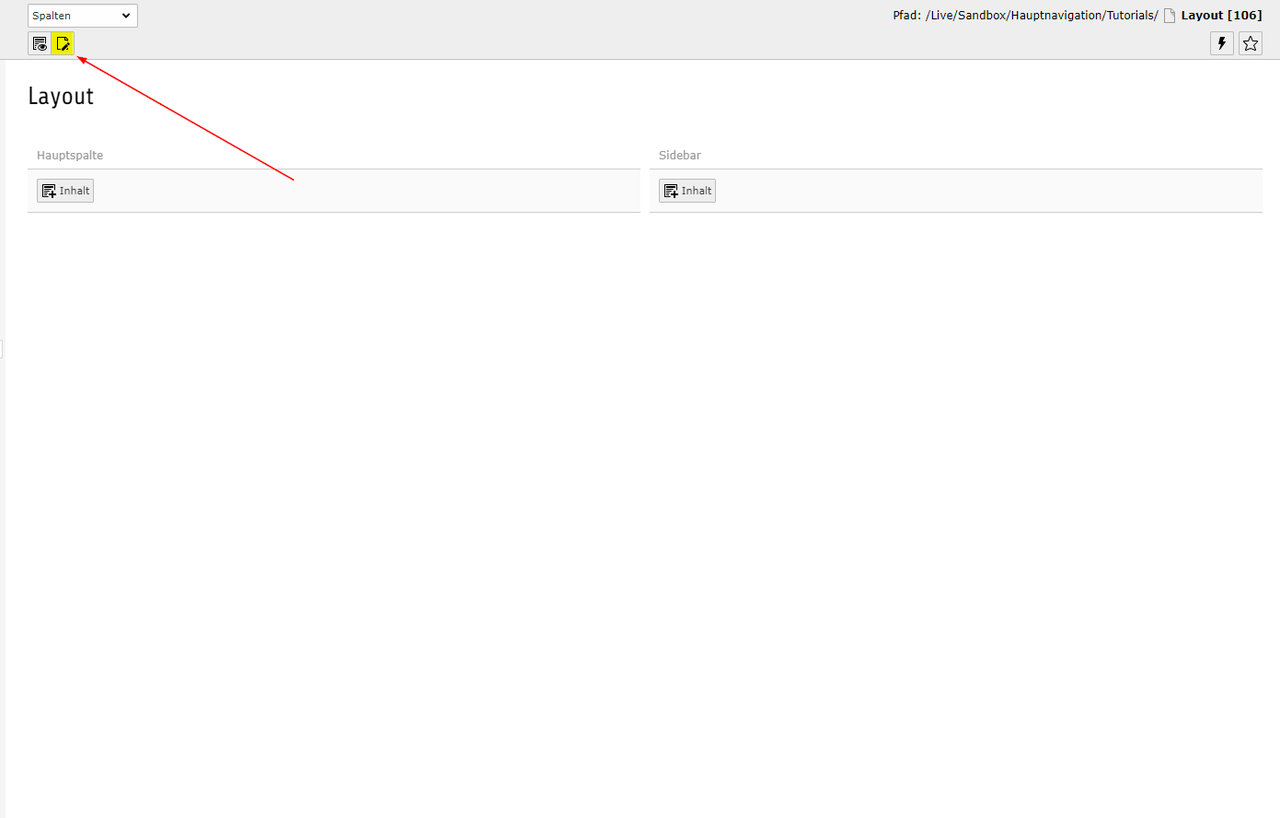
Task: Click the Pfad: label in the header
Action: [x=906, y=16]
